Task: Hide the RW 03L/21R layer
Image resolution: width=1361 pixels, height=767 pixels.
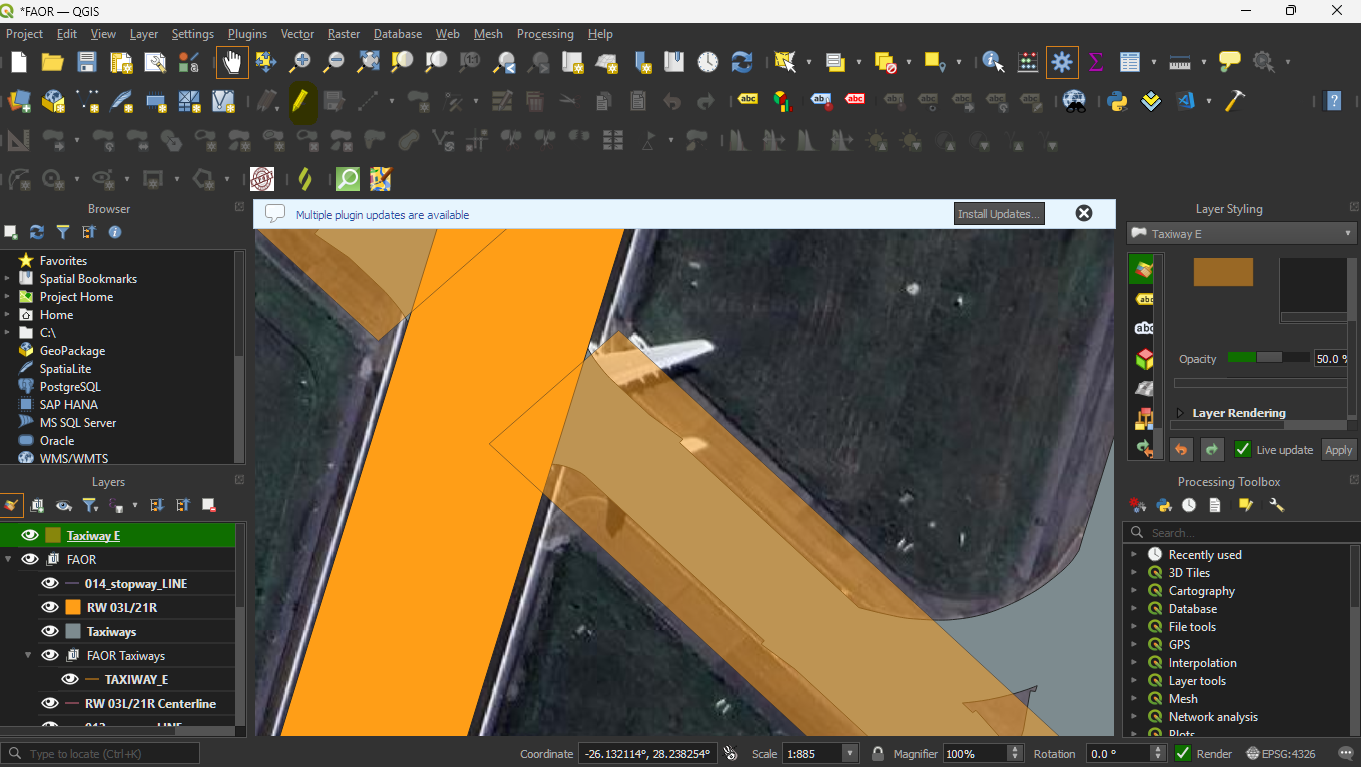Action: pos(49,607)
